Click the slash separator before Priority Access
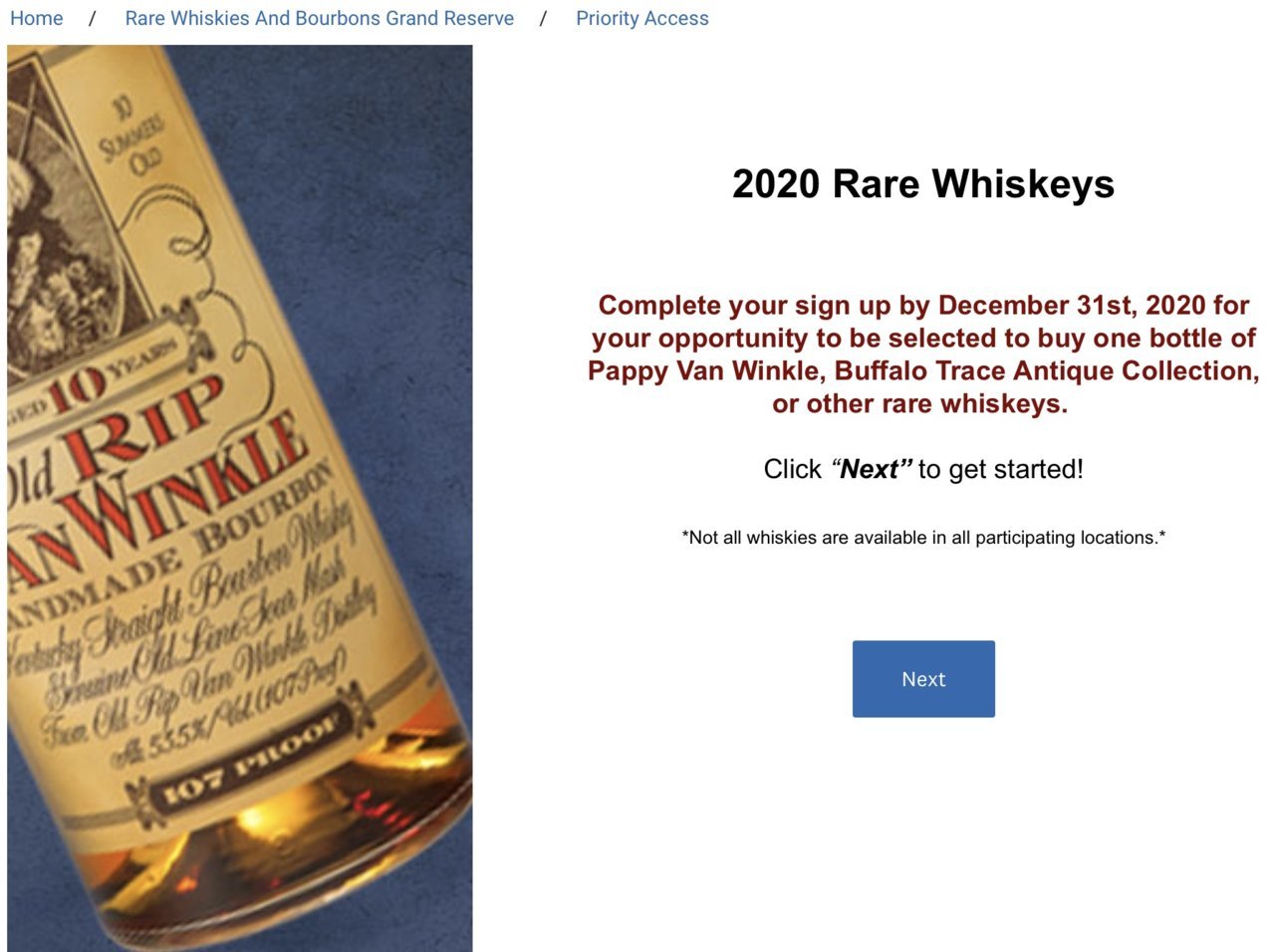The image size is (1274, 952). point(543,18)
